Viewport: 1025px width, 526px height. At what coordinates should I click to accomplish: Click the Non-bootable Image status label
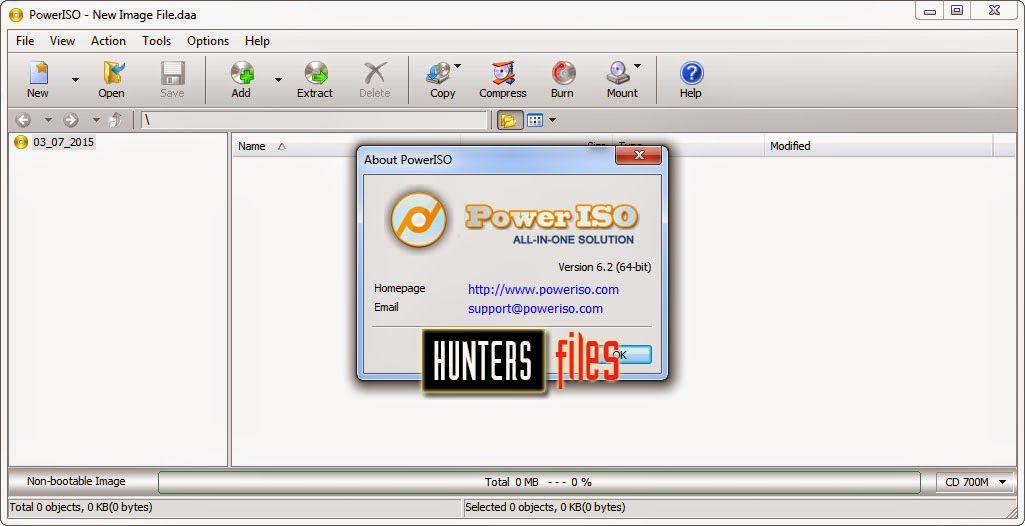click(76, 482)
